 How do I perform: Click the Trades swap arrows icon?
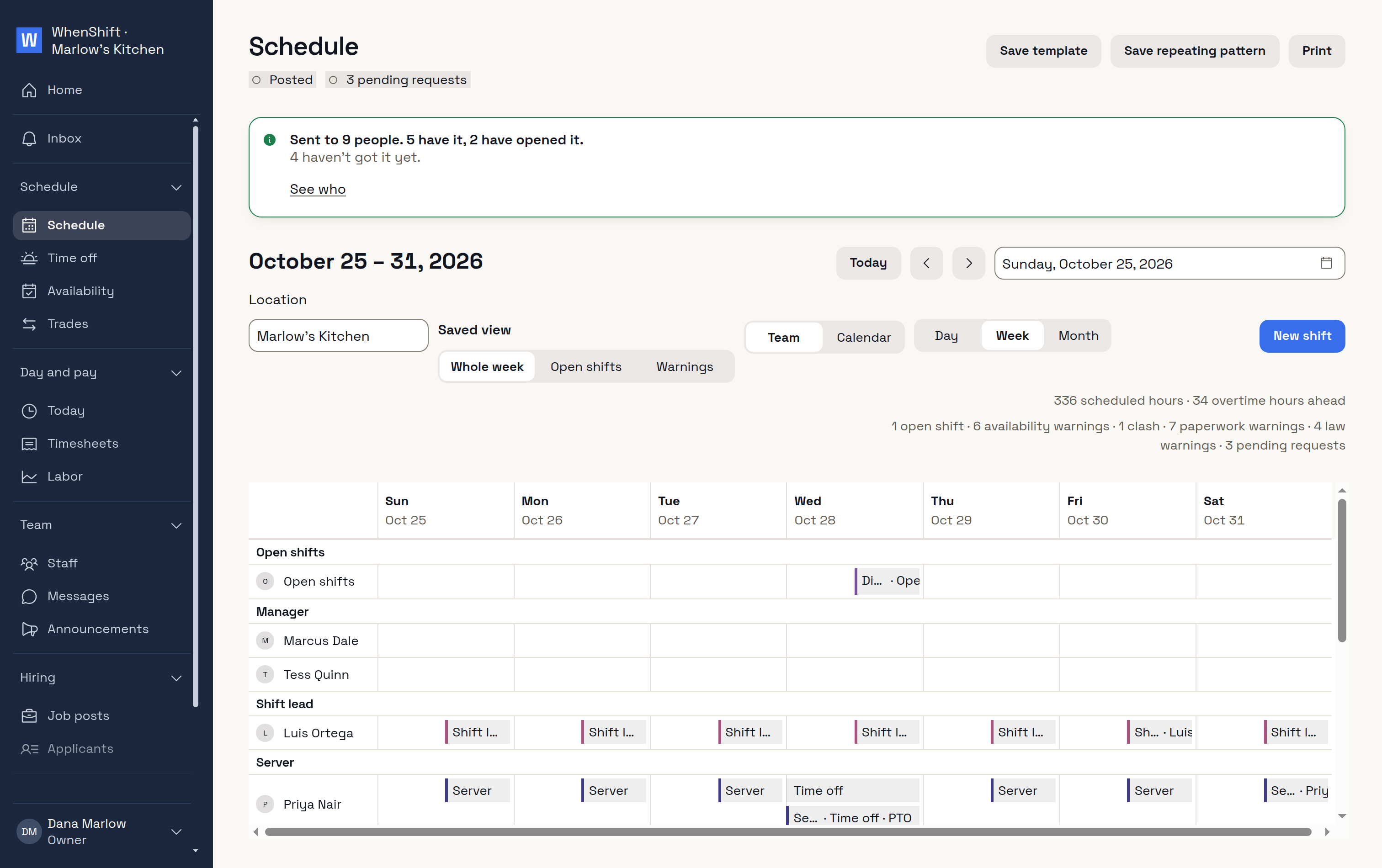coord(29,323)
